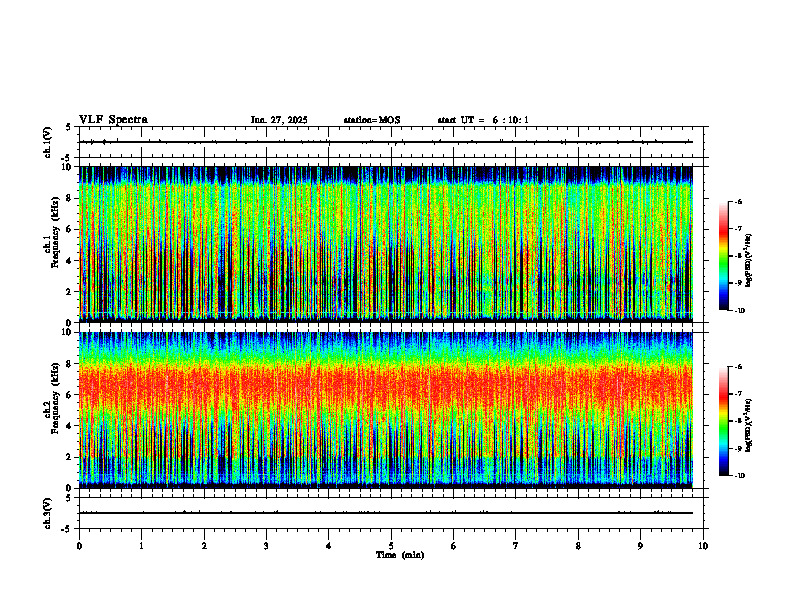Click the "5" volt tick of ch.1(V) strip
792x612 pixels.
[x=68, y=127]
